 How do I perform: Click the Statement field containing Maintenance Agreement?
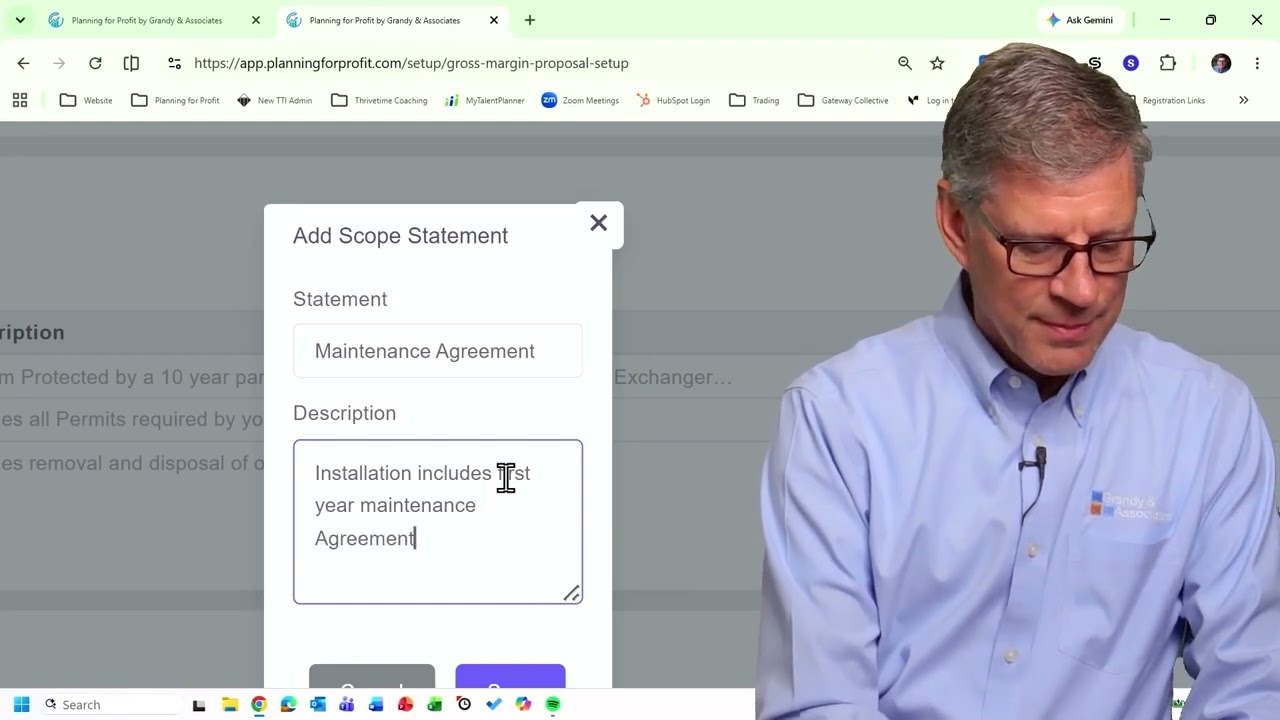point(438,351)
